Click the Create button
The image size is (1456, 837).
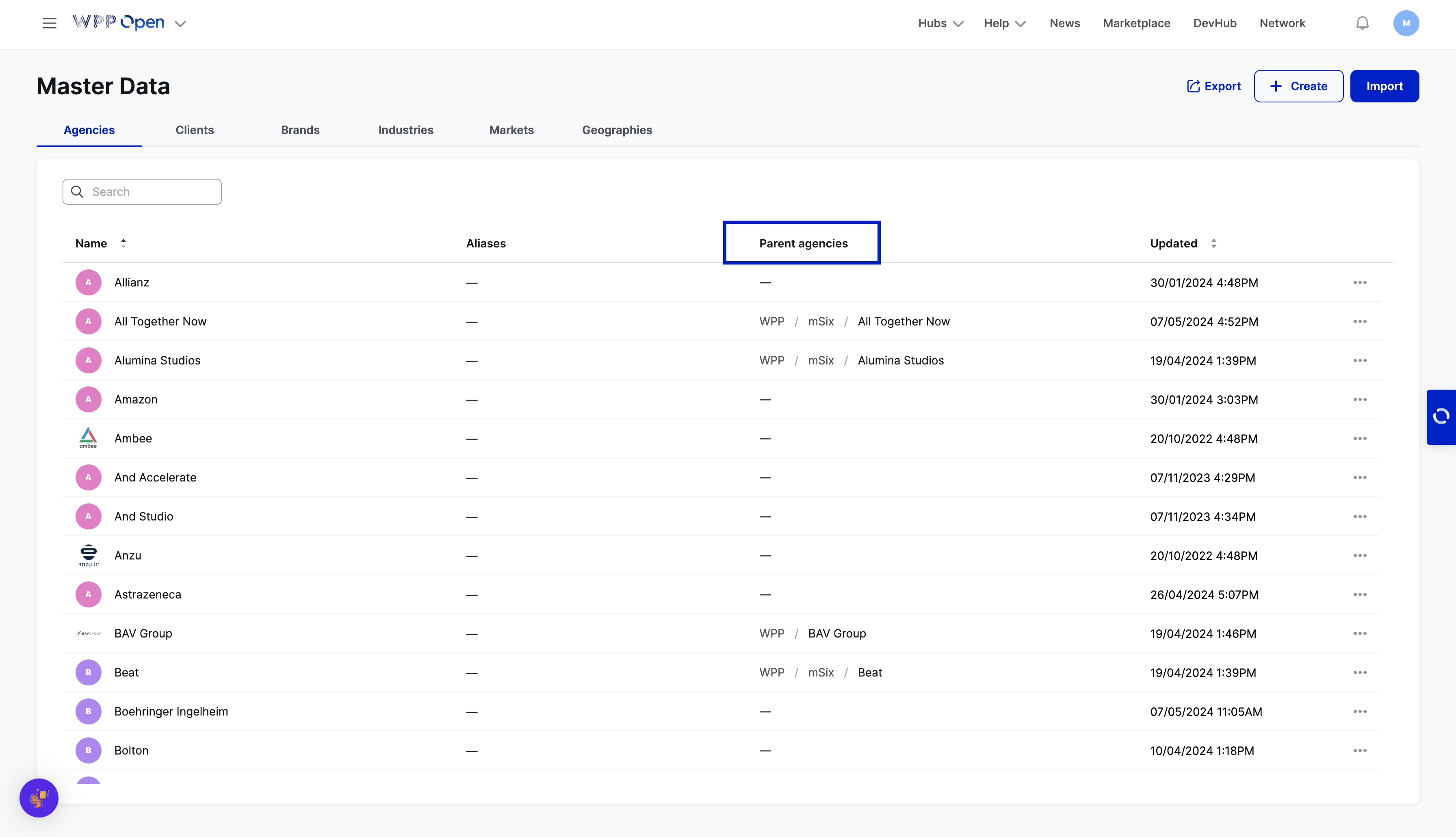pos(1298,86)
